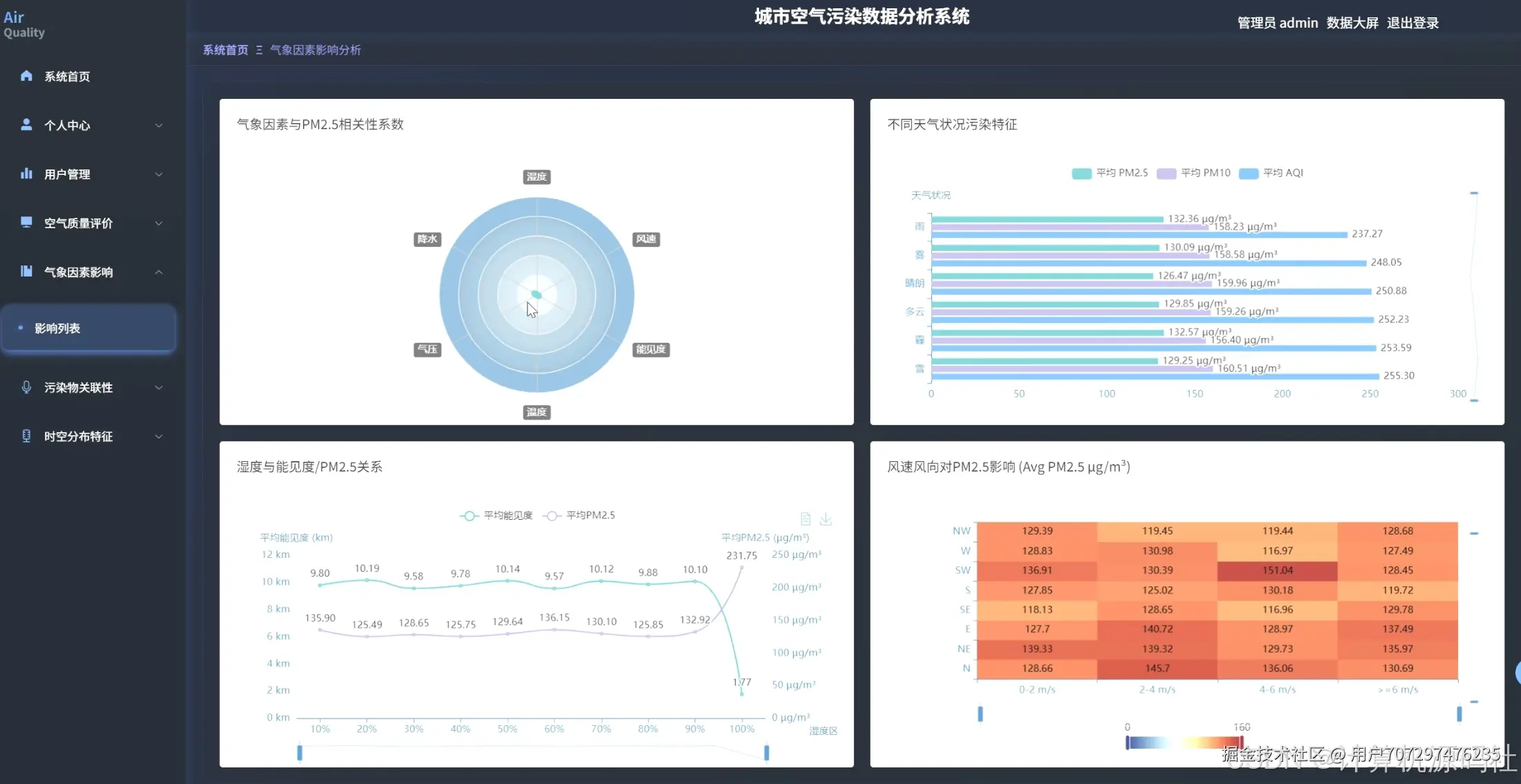This screenshot has width=1521, height=784.
Task: Click the home icon beside 系统首页 in the sidebar
Action: [26, 76]
